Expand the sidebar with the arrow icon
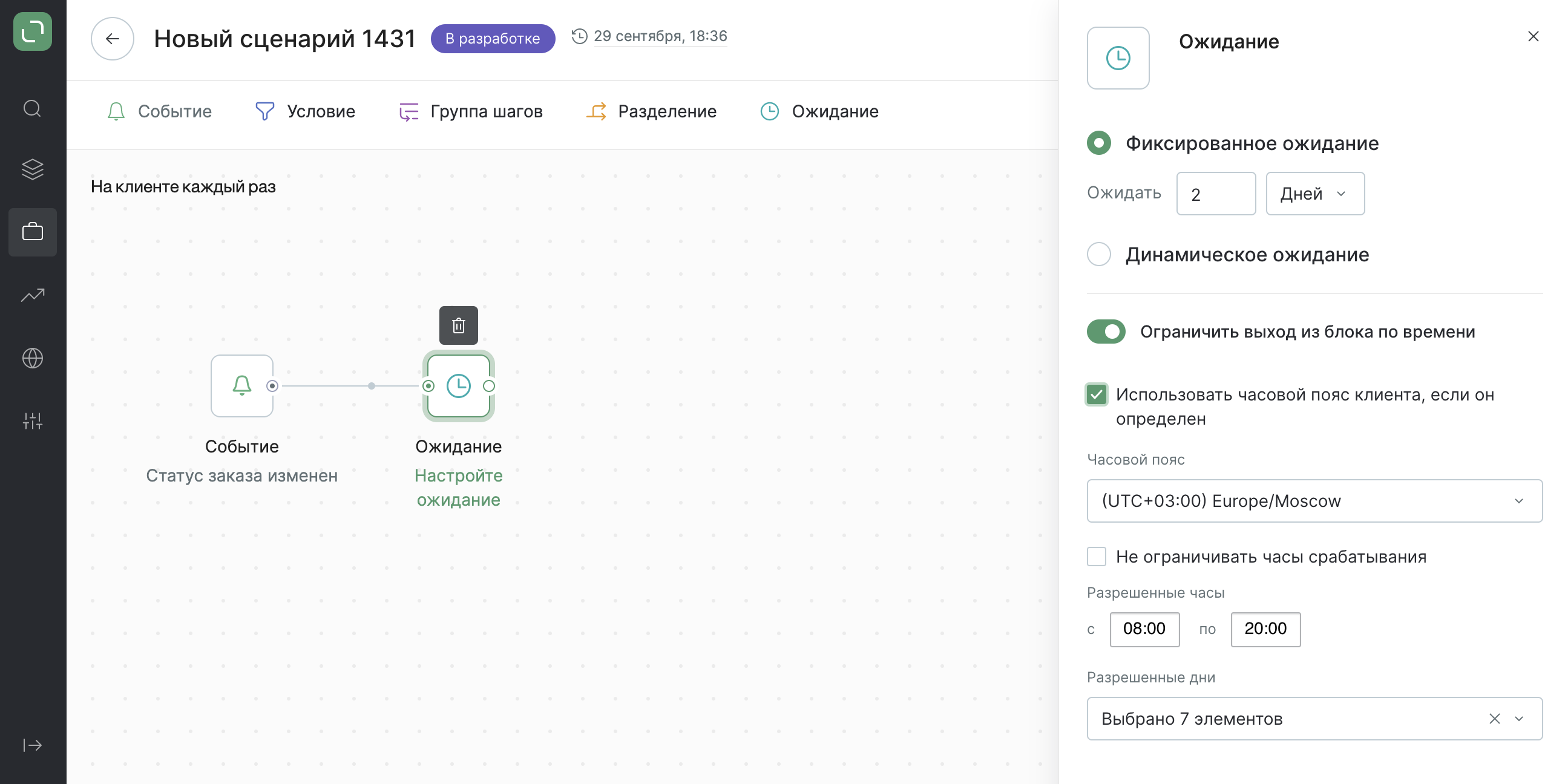 tap(32, 745)
